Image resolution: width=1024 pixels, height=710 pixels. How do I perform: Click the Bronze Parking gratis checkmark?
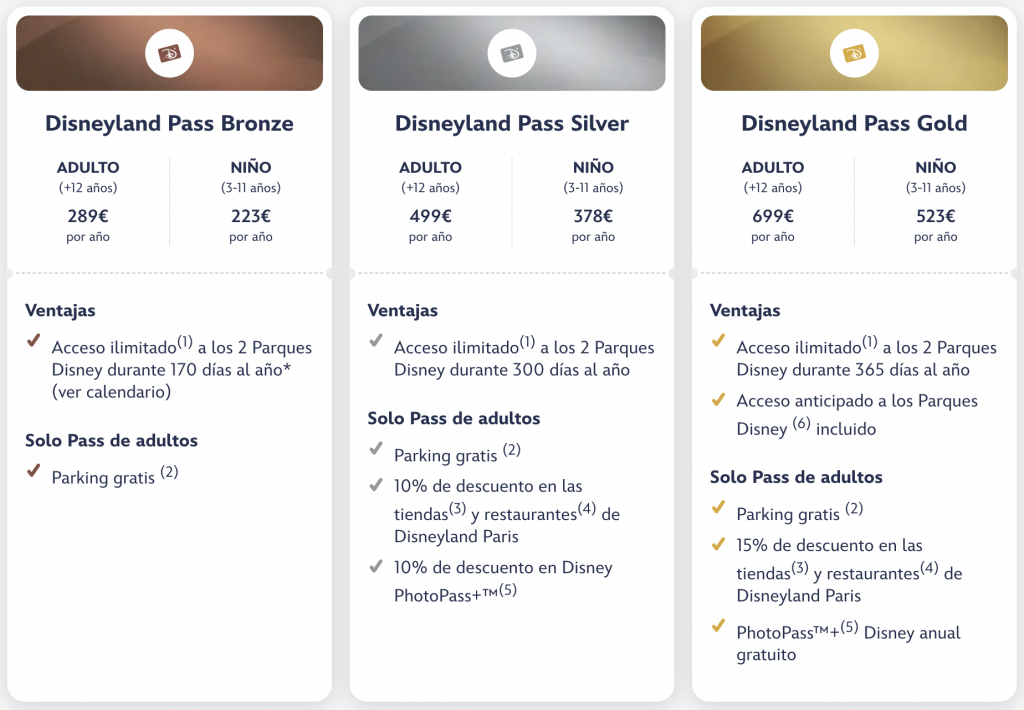pyautogui.click(x=33, y=470)
